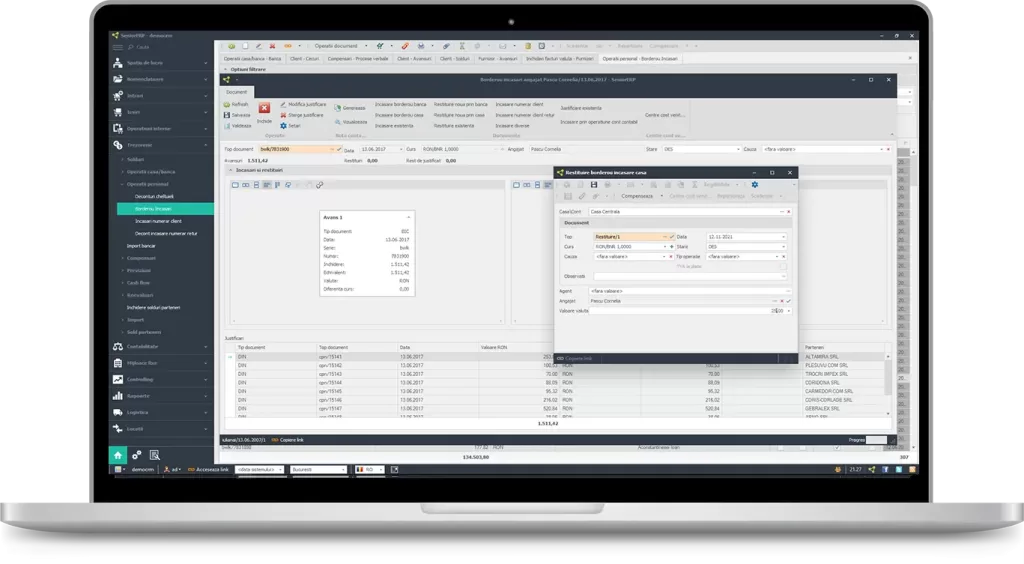Open Data 12.11.2021 dropdown in dialog
This screenshot has height=564, width=1024.
point(784,237)
